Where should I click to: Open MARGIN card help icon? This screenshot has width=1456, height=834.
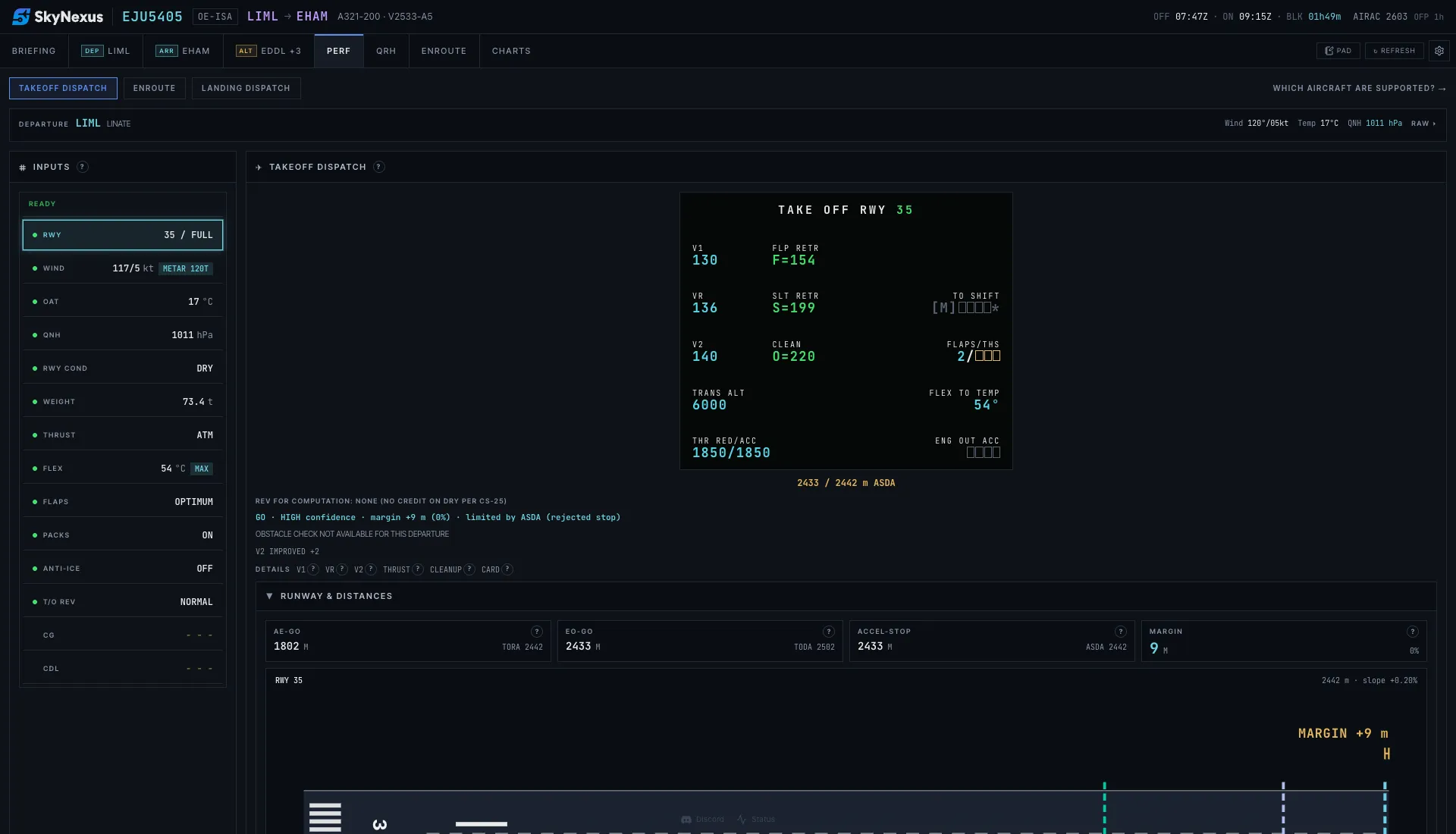coord(1413,632)
